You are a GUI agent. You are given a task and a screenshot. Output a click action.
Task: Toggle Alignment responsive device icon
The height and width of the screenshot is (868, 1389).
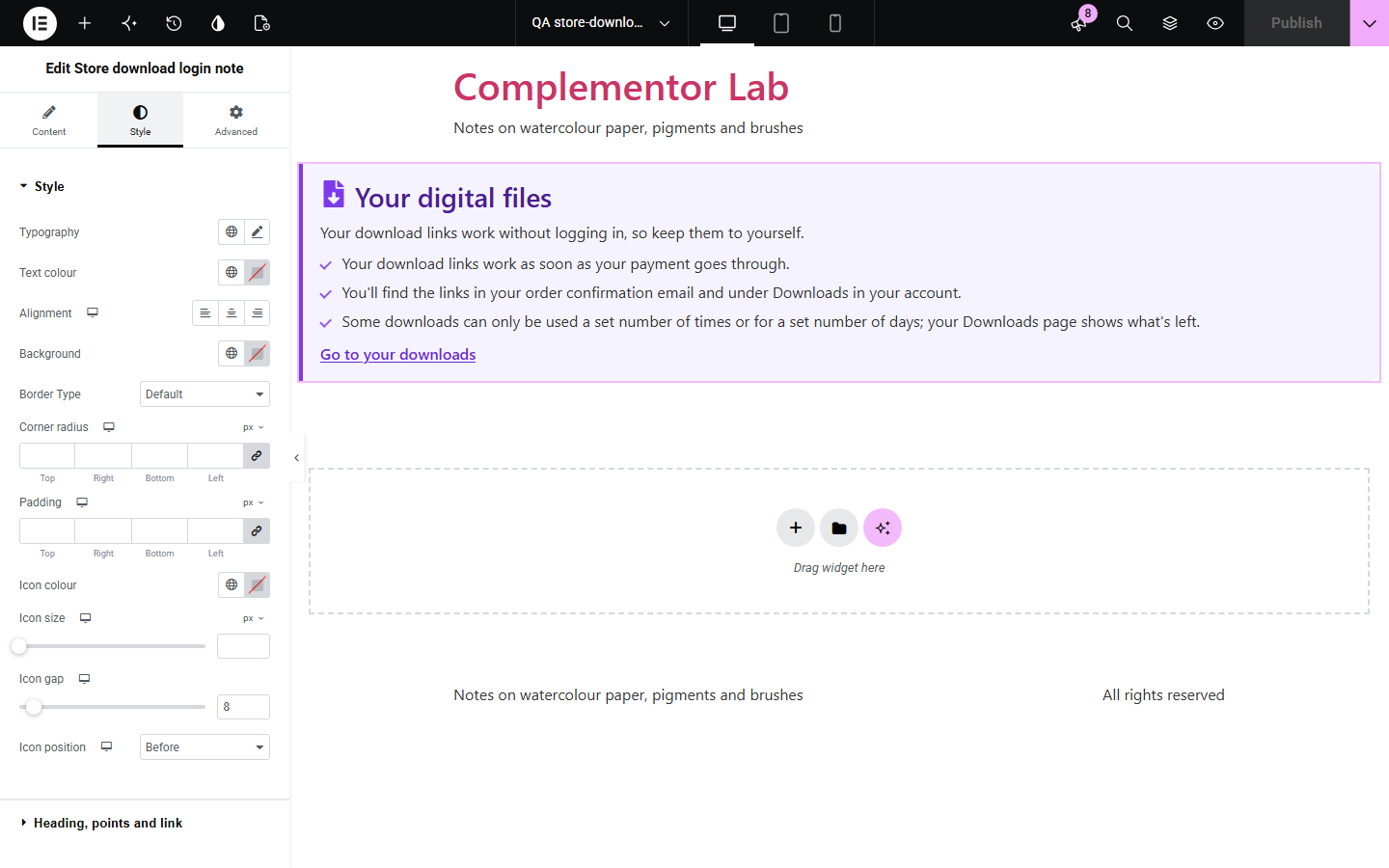point(93,312)
